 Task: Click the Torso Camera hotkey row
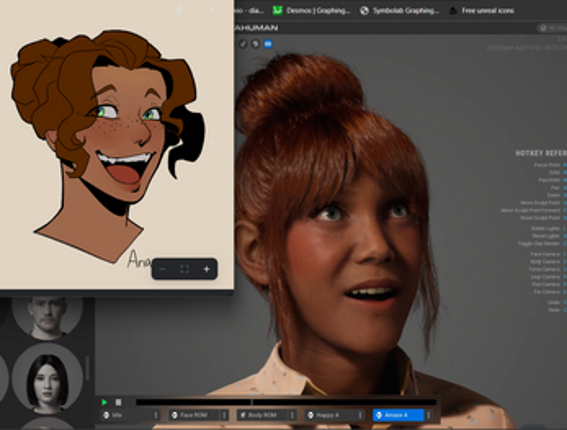tap(548, 269)
